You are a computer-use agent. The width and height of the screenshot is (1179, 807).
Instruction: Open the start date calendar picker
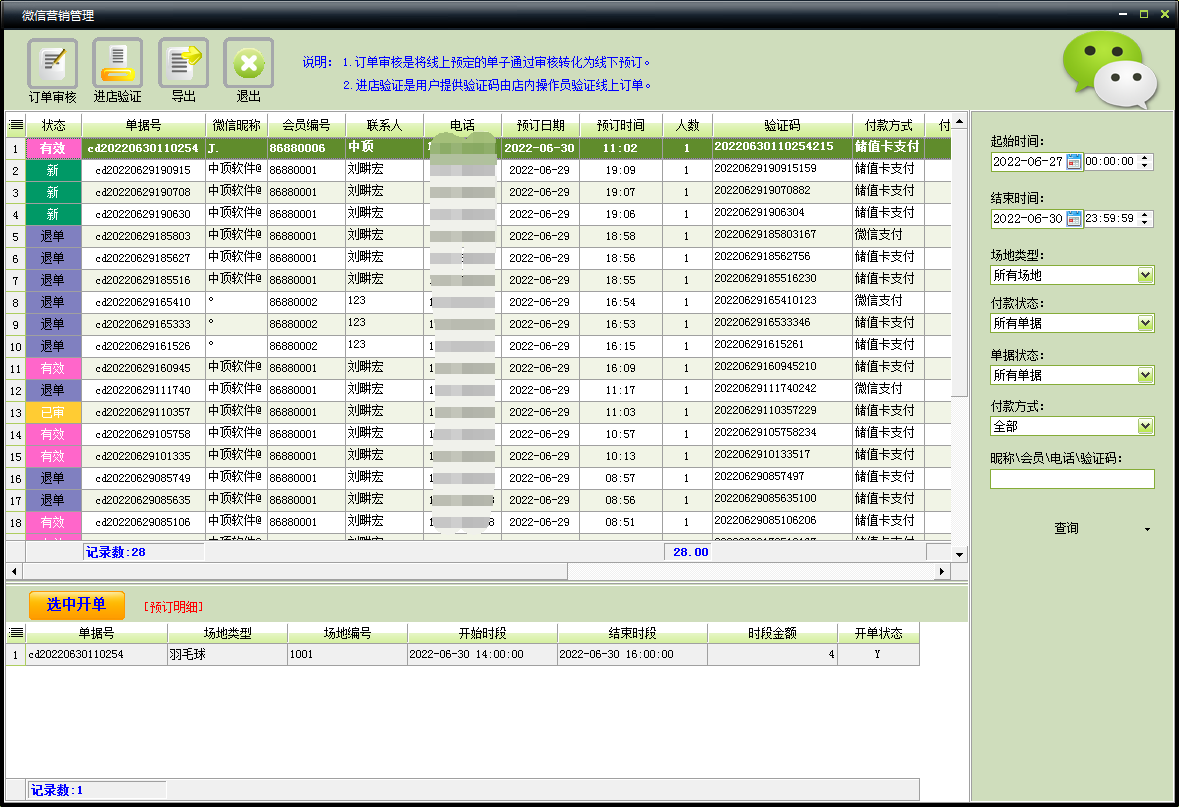[1074, 162]
